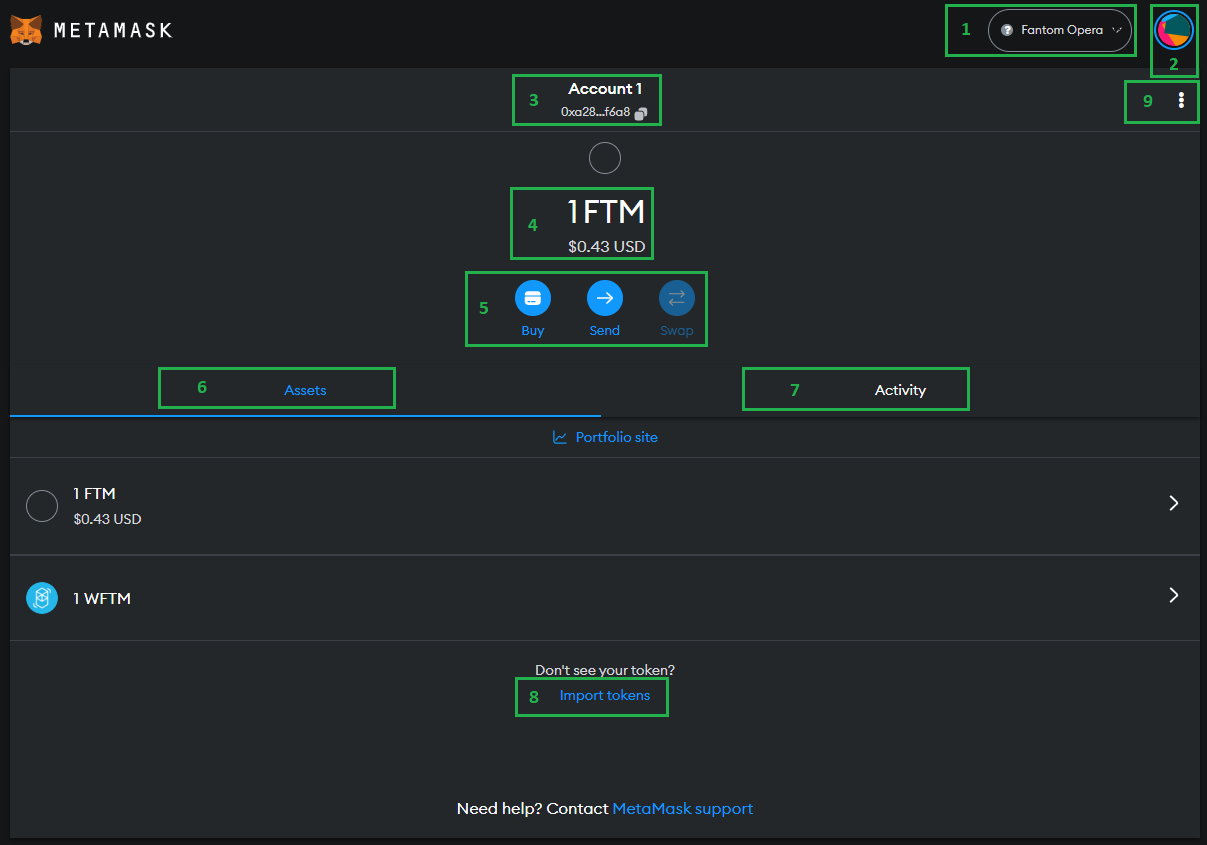The height and width of the screenshot is (845, 1207).
Task: Expand the 1 WFTM asset row chevron
Action: [x=1174, y=595]
